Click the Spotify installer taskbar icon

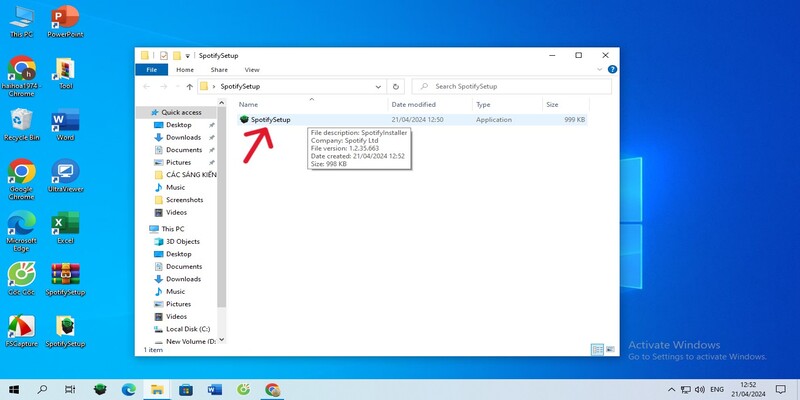100,390
